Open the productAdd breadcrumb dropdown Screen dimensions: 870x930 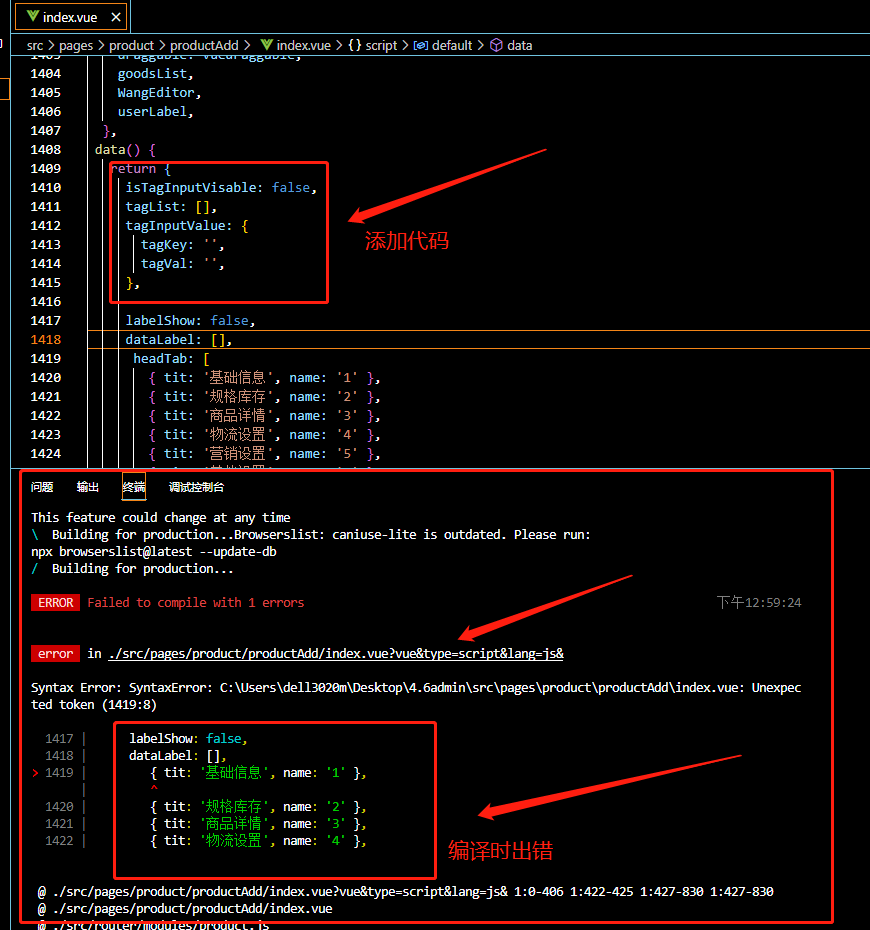pyautogui.click(x=204, y=45)
